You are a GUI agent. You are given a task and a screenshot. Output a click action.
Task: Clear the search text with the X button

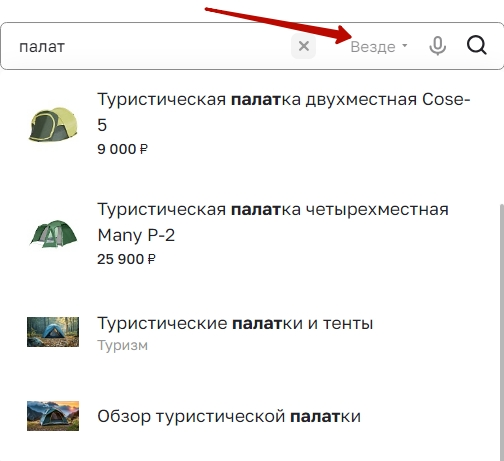(303, 46)
